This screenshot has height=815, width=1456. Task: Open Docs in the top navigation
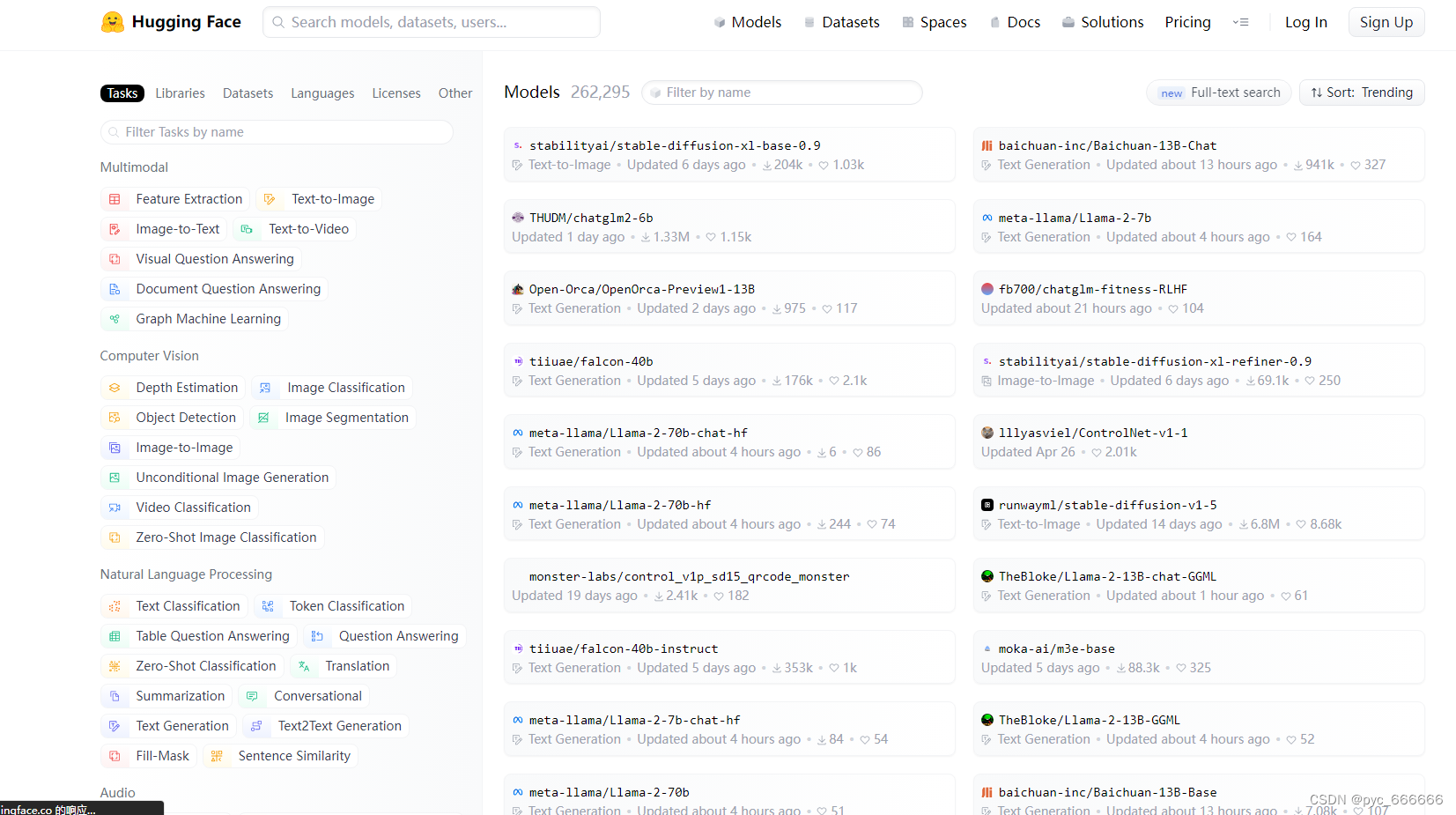click(1015, 22)
